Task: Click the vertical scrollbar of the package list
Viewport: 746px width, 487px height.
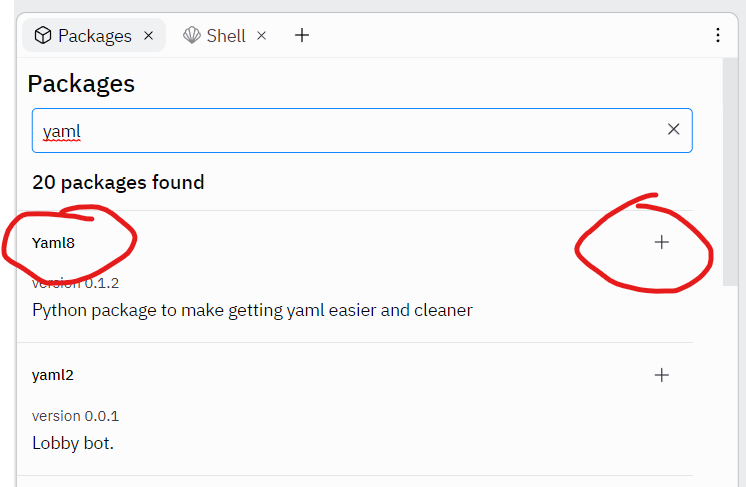Action: click(x=731, y=170)
